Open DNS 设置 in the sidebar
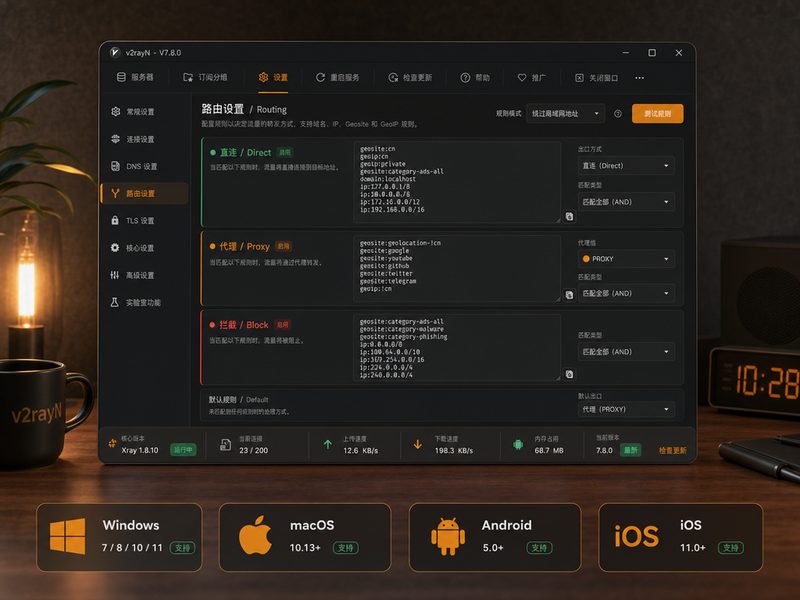The width and height of the screenshot is (800, 600). (x=144, y=166)
